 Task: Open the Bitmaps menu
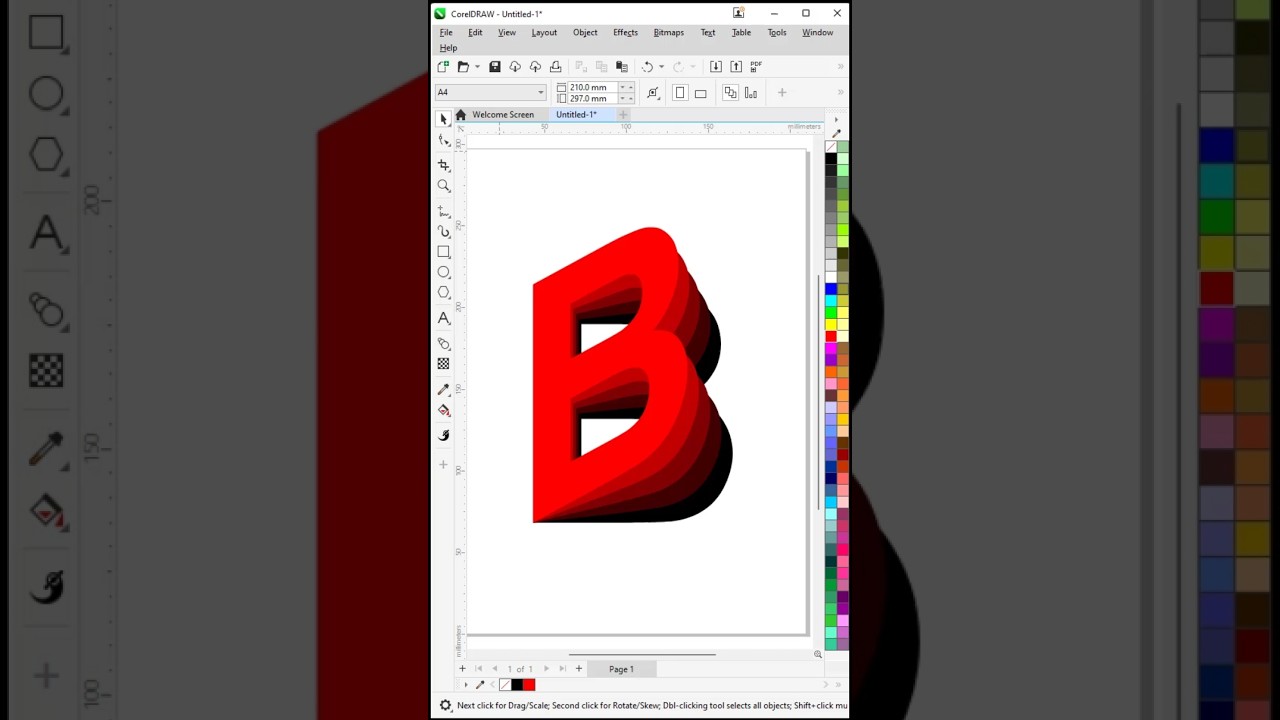pos(668,32)
